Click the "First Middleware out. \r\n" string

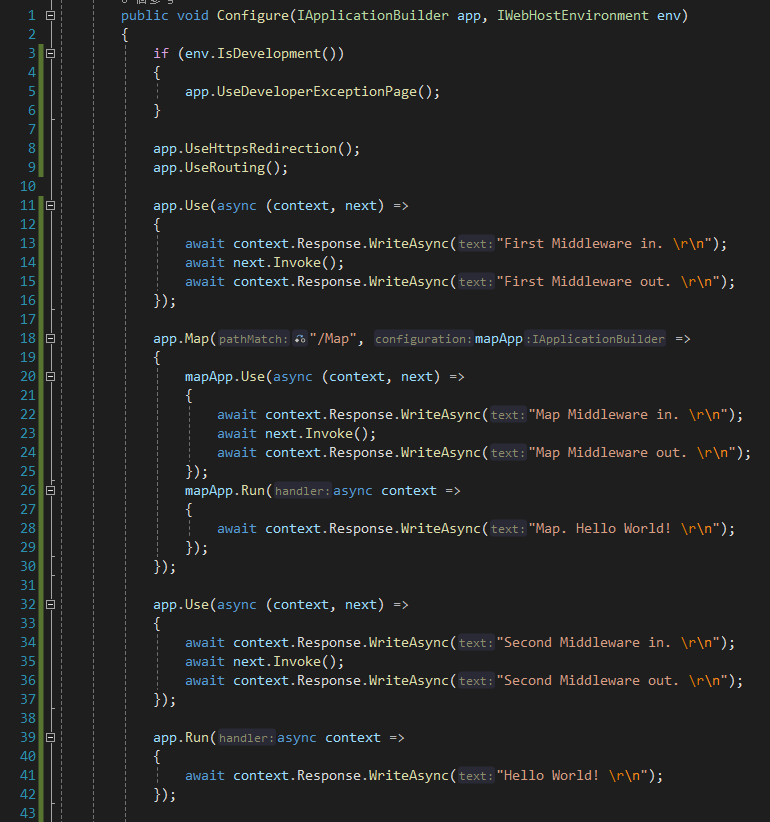[608, 282]
